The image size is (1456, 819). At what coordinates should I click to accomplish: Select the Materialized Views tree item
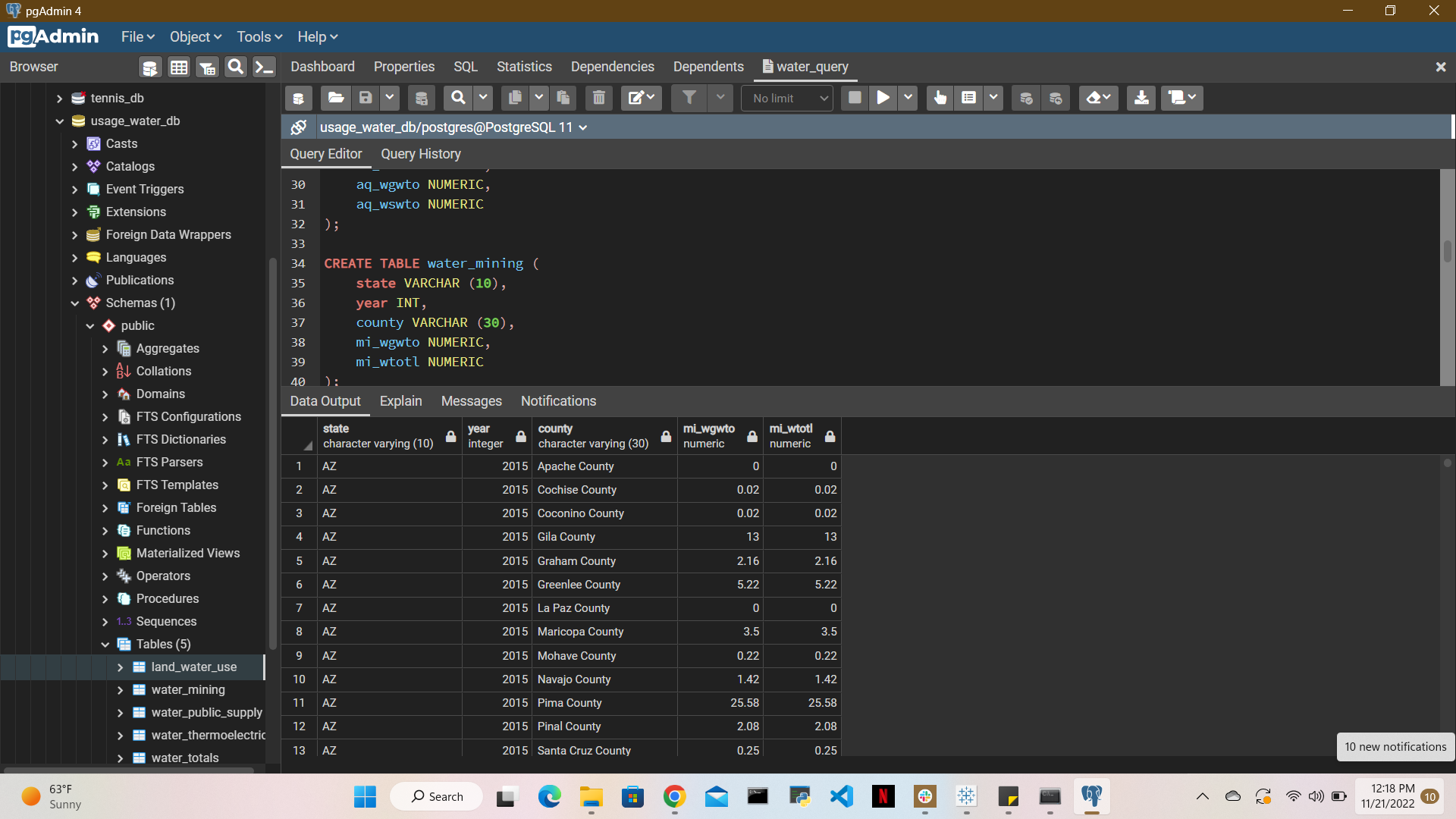(187, 554)
